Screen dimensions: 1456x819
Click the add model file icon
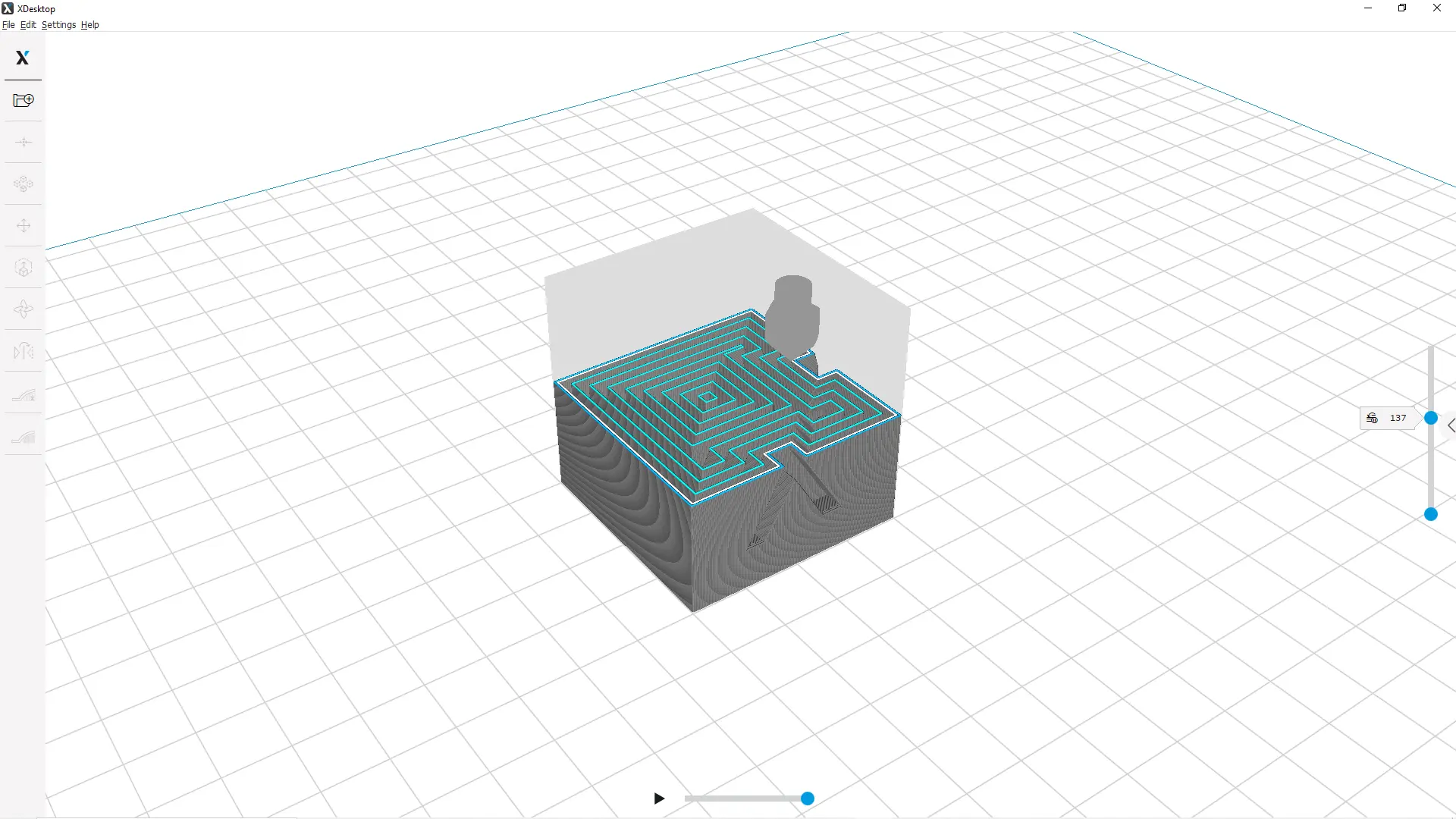pyautogui.click(x=24, y=100)
